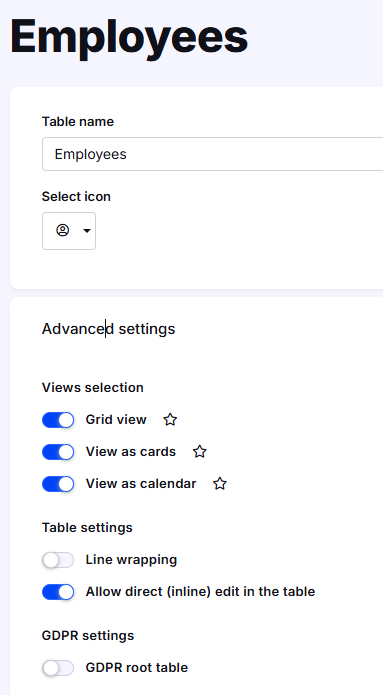This screenshot has width=383, height=695.
Task: Toggle the View as calendar switch
Action: pyautogui.click(x=58, y=484)
